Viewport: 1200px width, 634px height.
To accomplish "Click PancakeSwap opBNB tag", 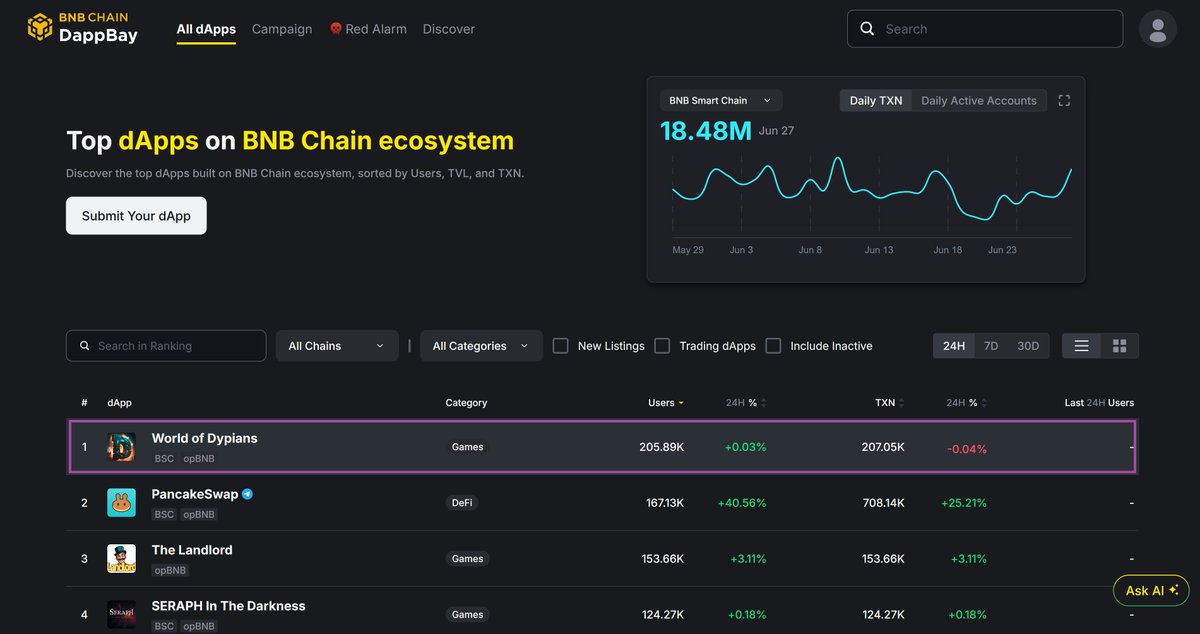I will click(x=199, y=514).
